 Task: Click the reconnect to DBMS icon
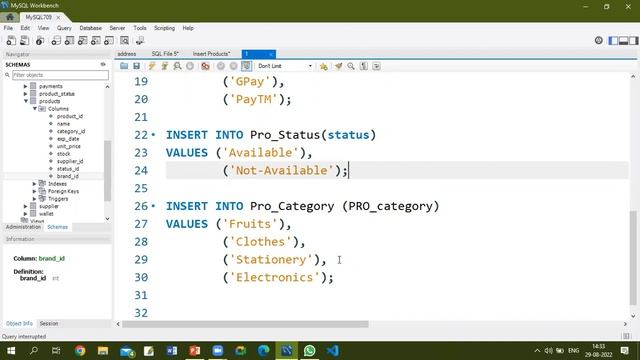point(140,40)
